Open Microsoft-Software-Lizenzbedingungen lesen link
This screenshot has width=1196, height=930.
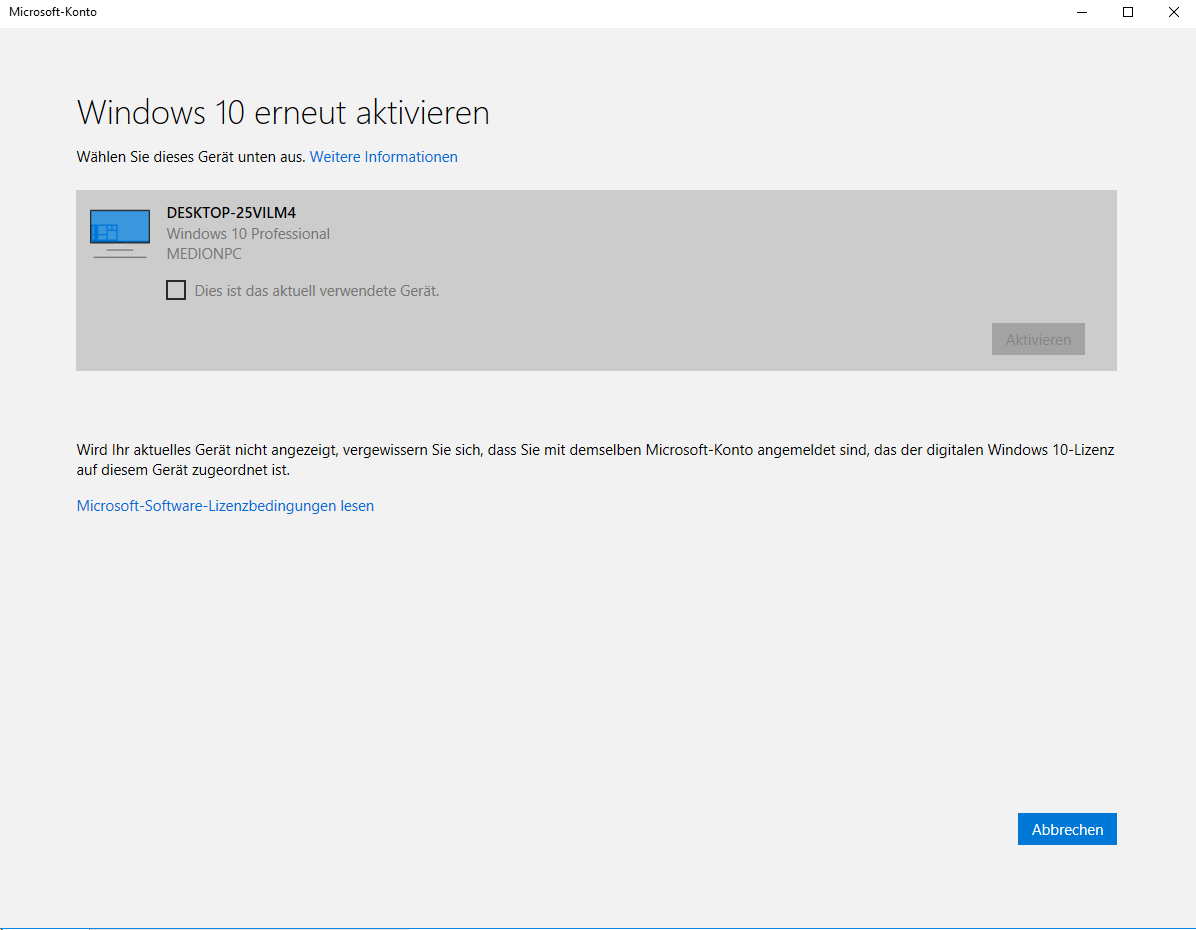coord(225,506)
